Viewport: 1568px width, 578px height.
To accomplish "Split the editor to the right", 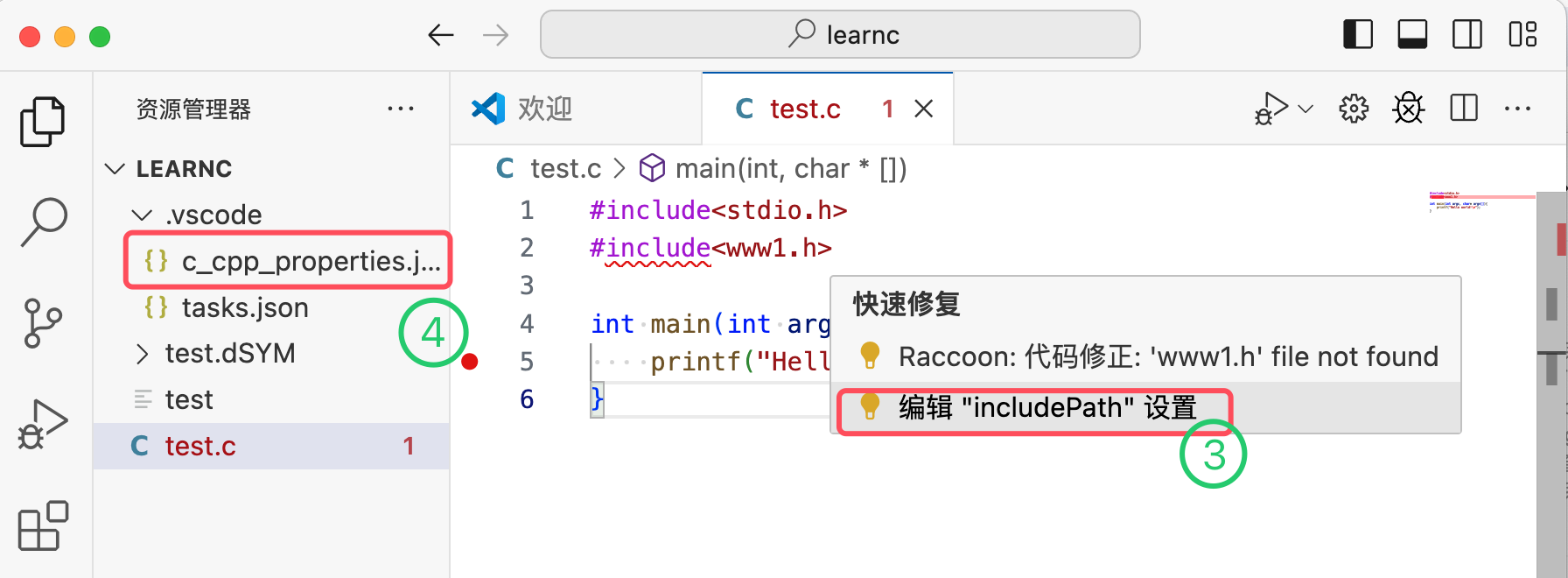I will pos(1463,109).
